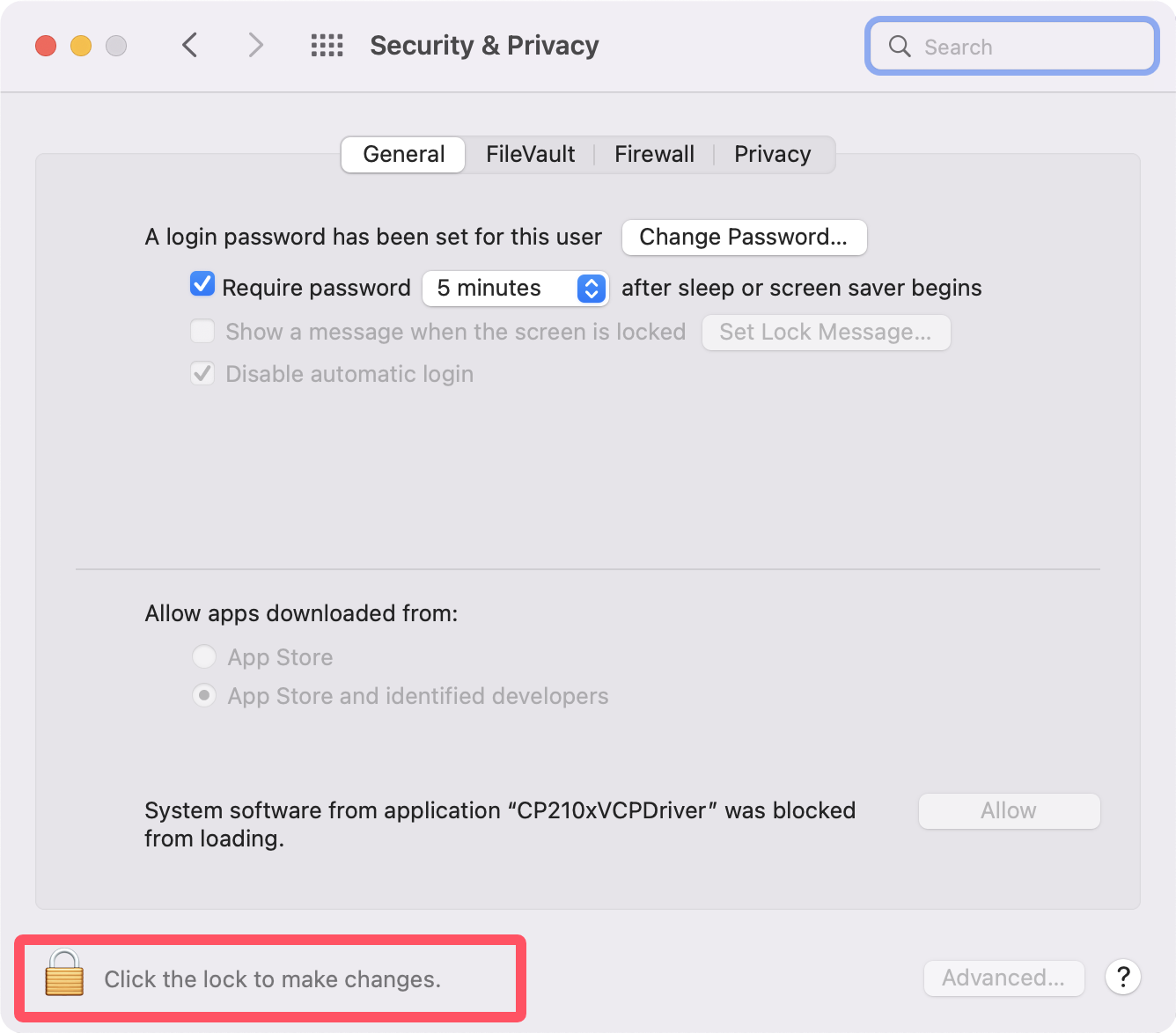1176x1033 pixels.
Task: Allow the blocked CP210xVCPDriver software
Action: [x=1009, y=811]
